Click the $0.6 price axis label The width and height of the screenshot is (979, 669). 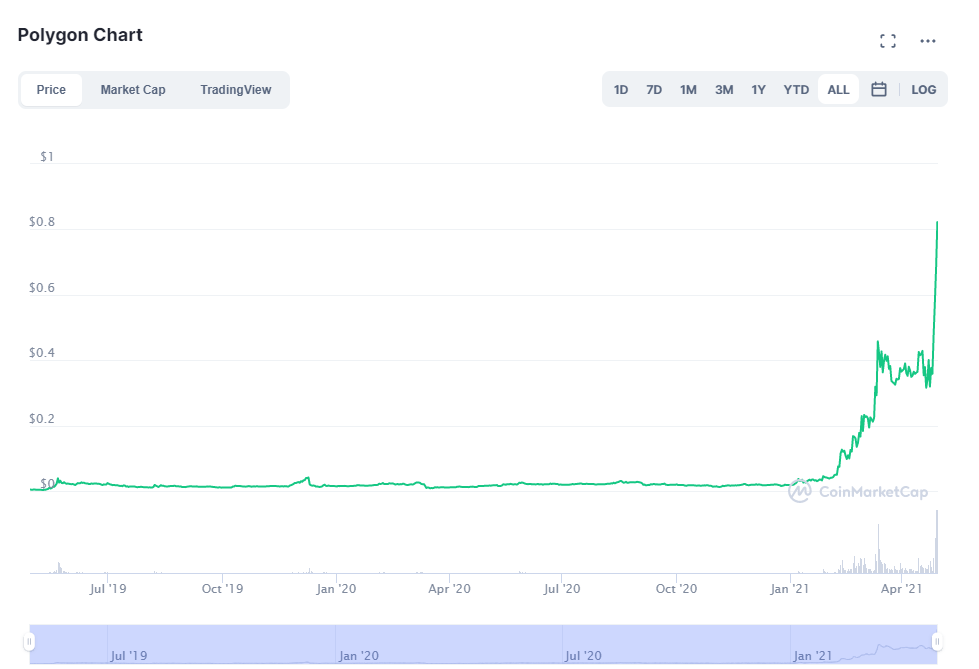pyautogui.click(x=42, y=287)
